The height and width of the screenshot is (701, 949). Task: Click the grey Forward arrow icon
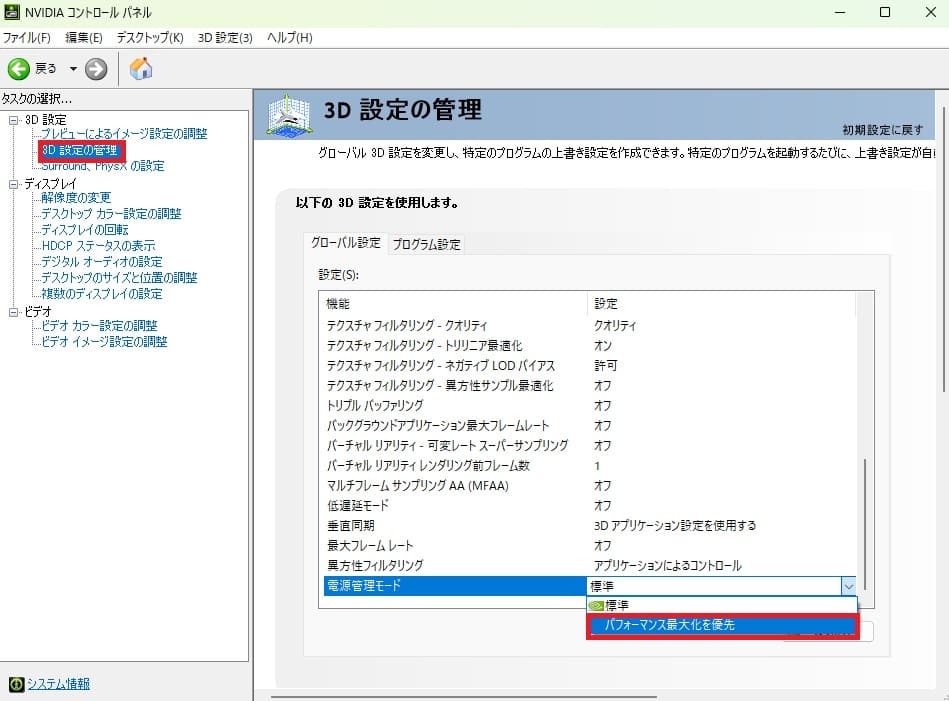(x=96, y=69)
